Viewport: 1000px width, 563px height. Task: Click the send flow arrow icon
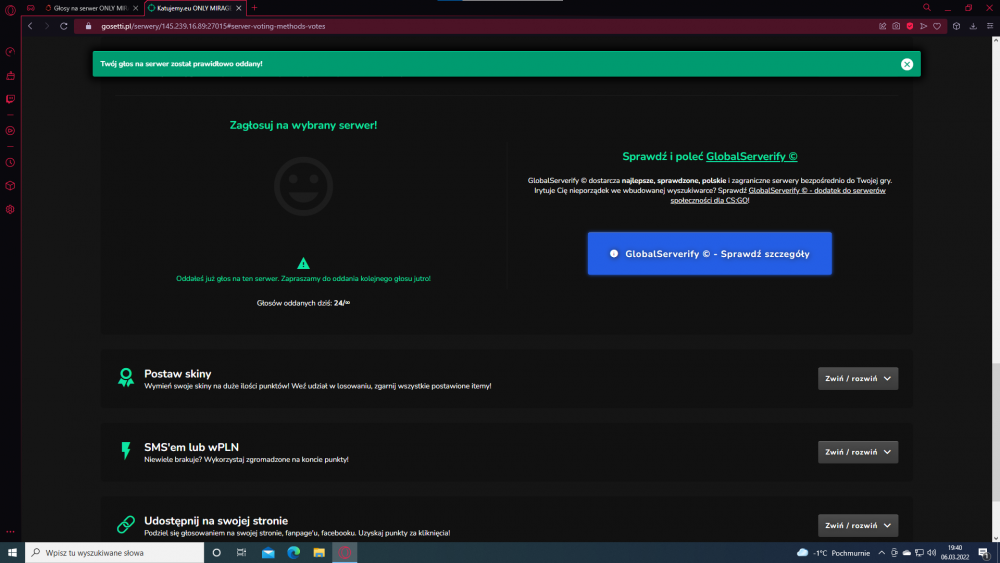click(923, 26)
